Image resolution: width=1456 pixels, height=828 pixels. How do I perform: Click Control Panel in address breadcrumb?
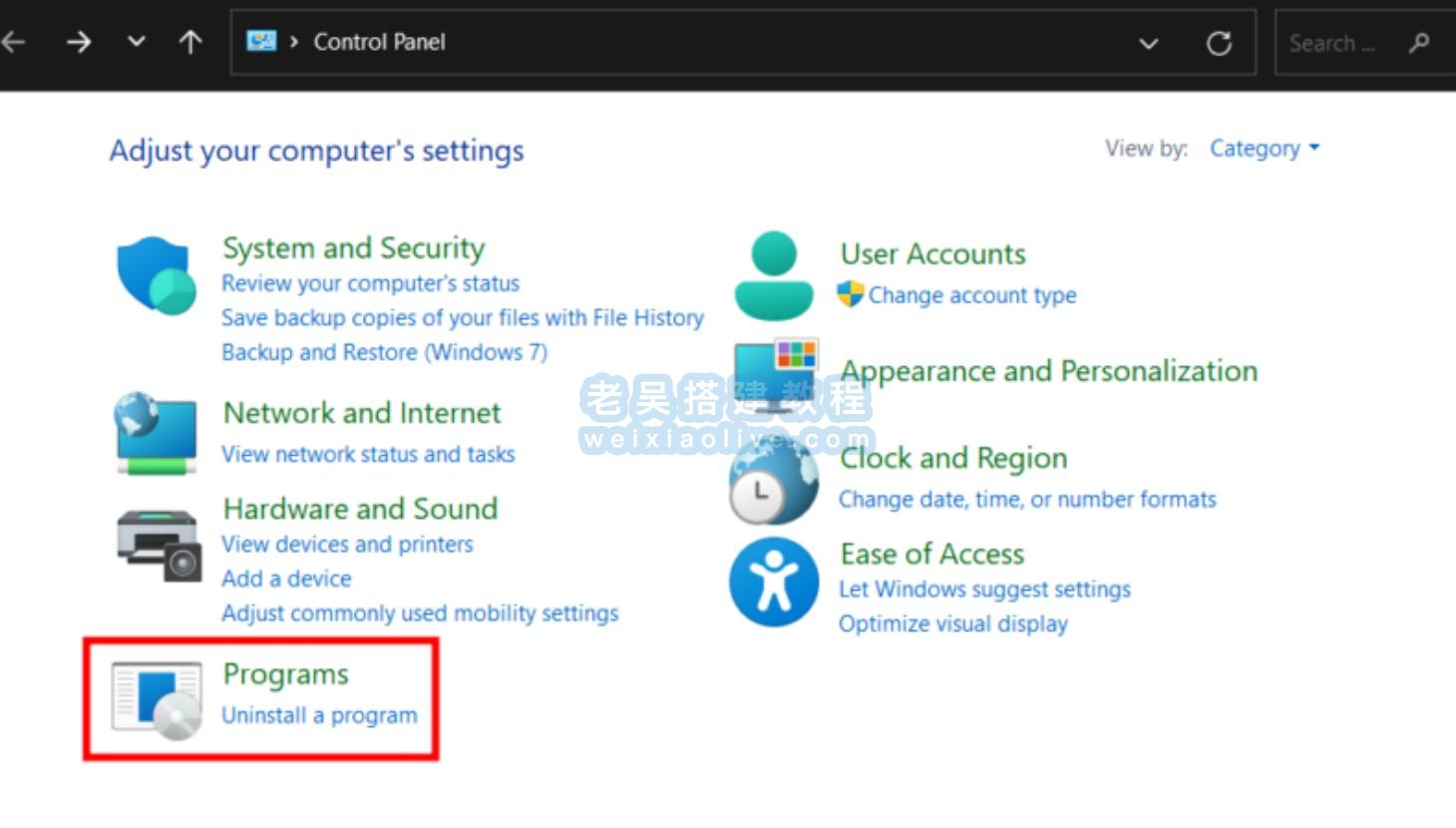(x=379, y=42)
